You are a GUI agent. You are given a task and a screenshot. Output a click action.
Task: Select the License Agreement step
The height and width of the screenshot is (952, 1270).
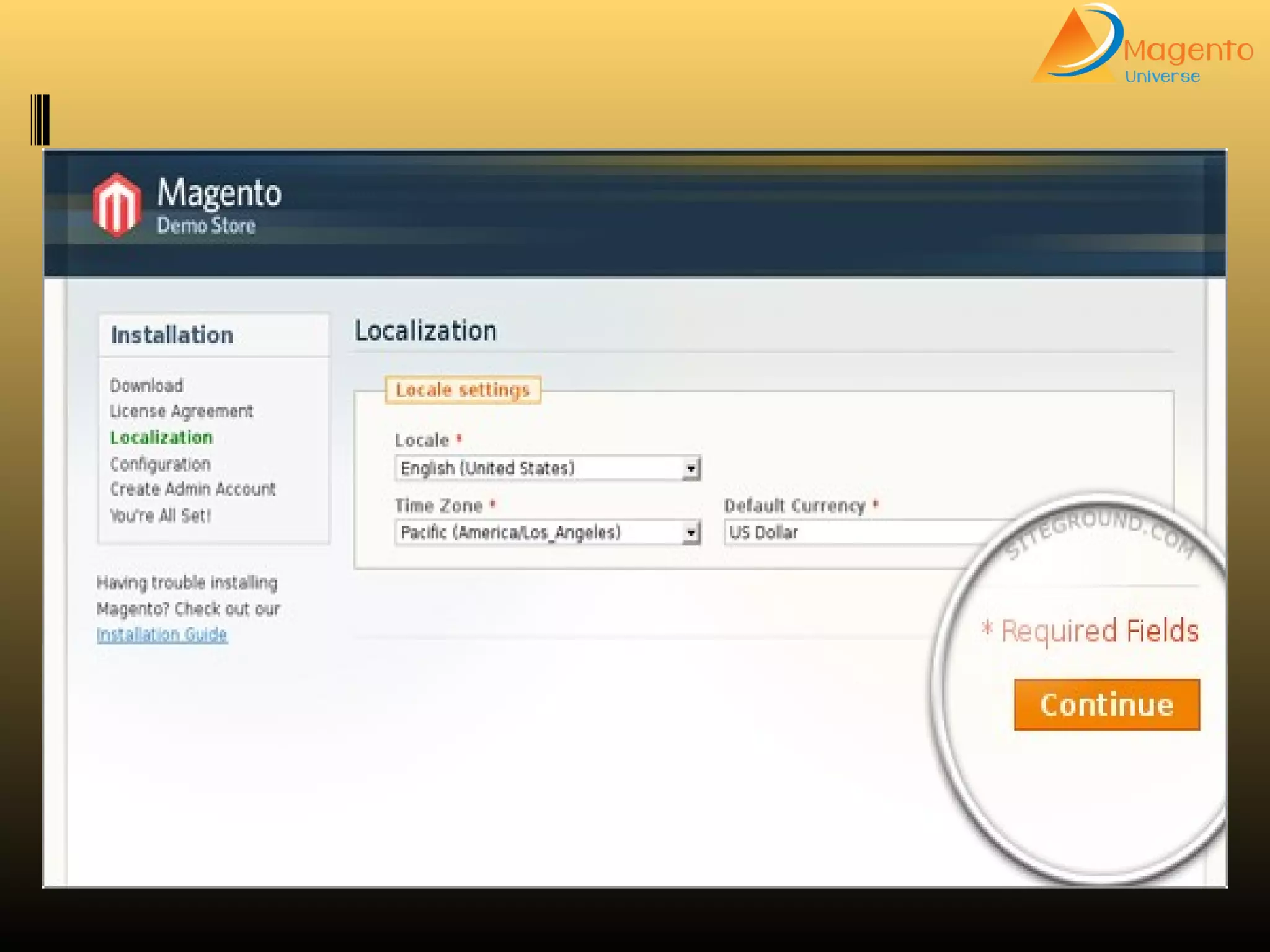pos(181,412)
